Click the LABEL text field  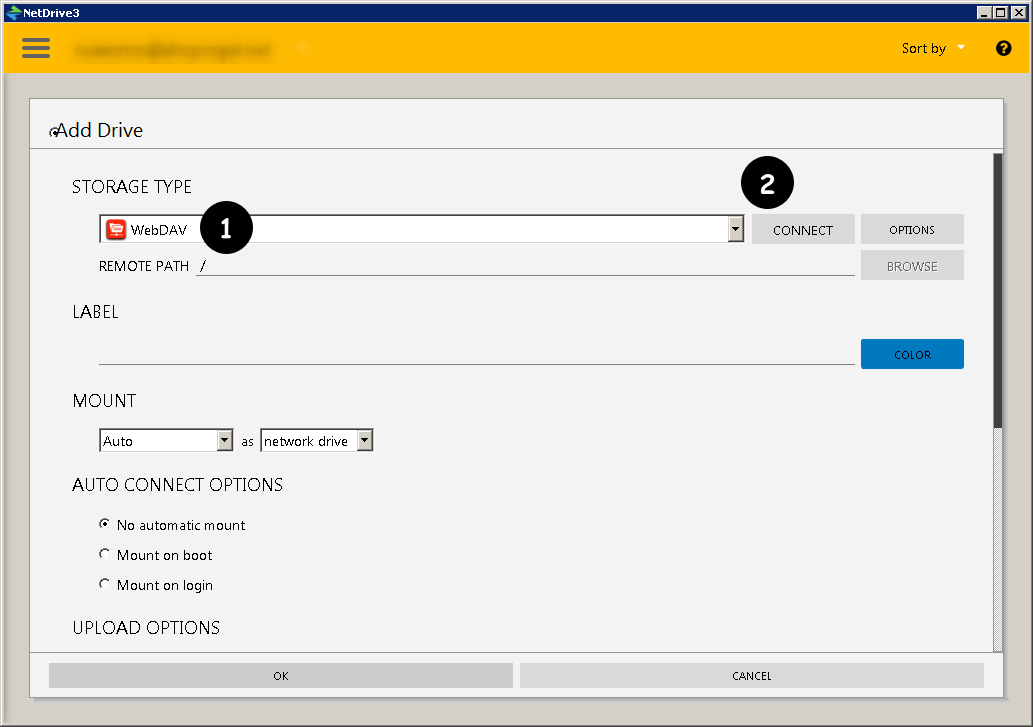tap(476, 353)
